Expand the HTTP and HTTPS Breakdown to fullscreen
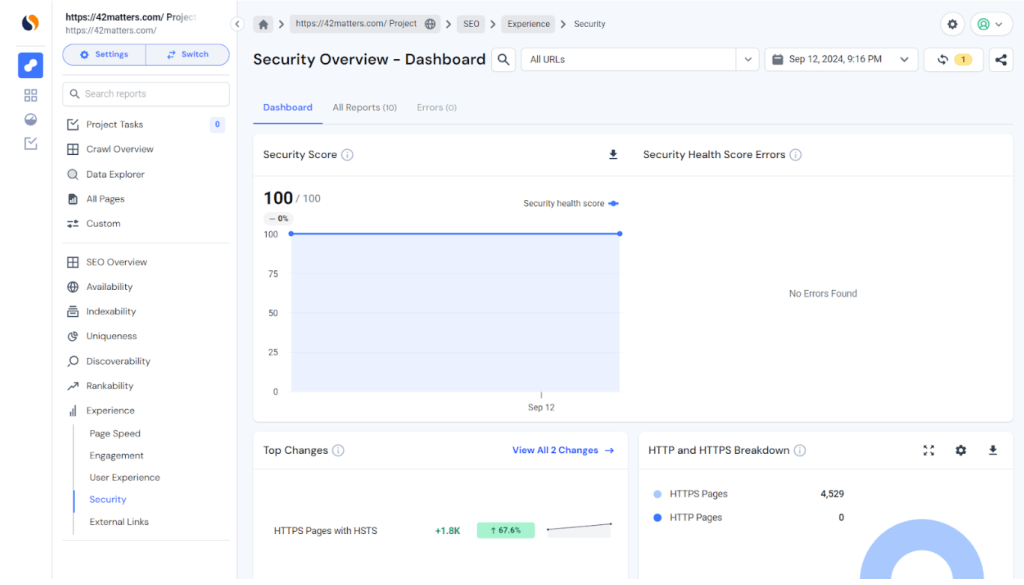The height and width of the screenshot is (585, 1024). point(928,450)
